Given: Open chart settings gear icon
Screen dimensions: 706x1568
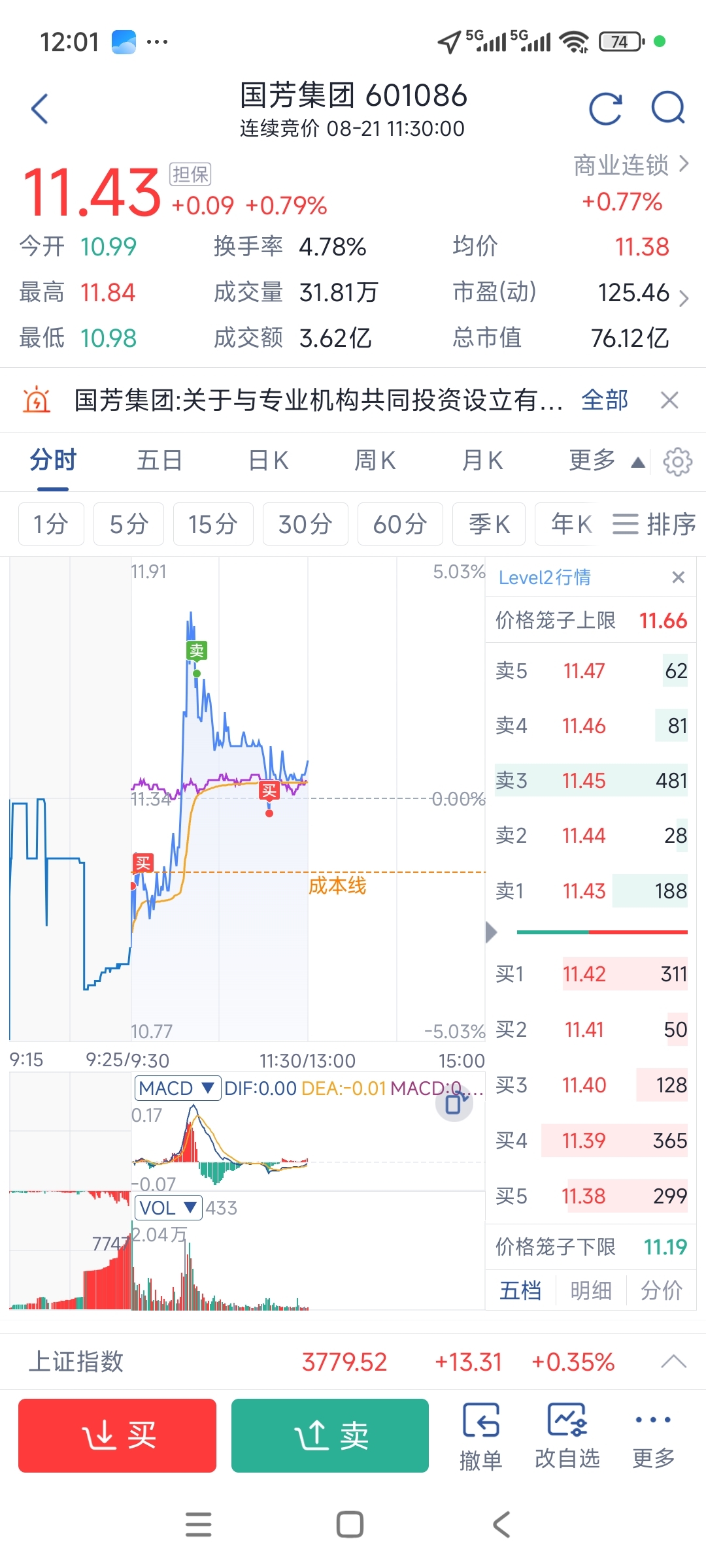Looking at the screenshot, I should click(x=677, y=462).
